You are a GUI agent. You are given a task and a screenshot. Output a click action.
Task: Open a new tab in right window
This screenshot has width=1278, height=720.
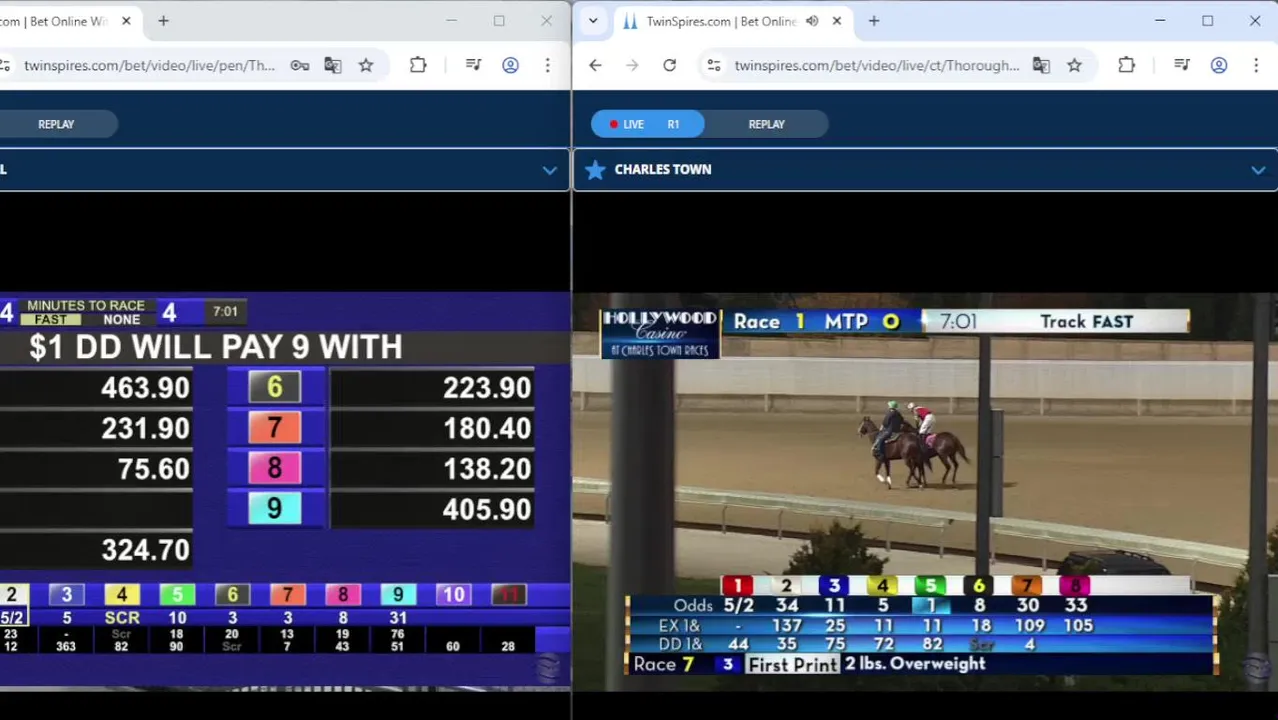pos(874,21)
